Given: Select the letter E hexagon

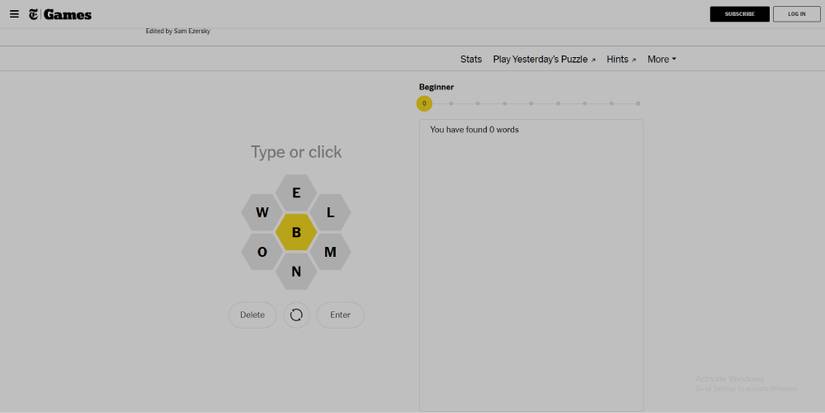Looking at the screenshot, I should [296, 193].
